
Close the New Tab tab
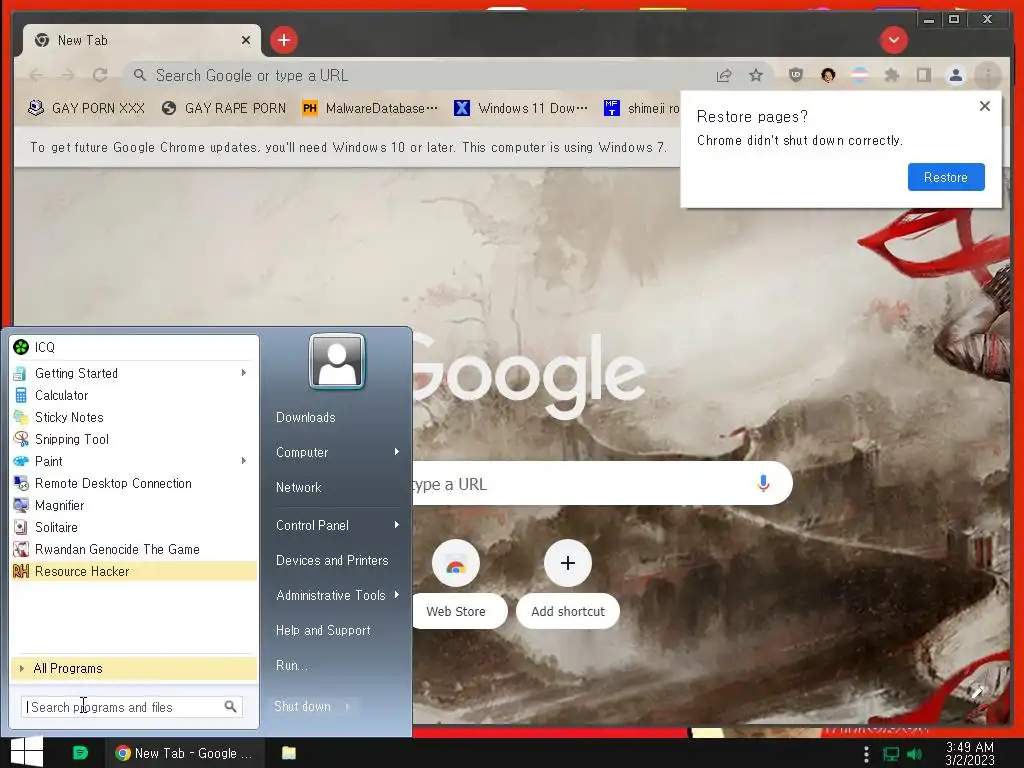coord(246,40)
